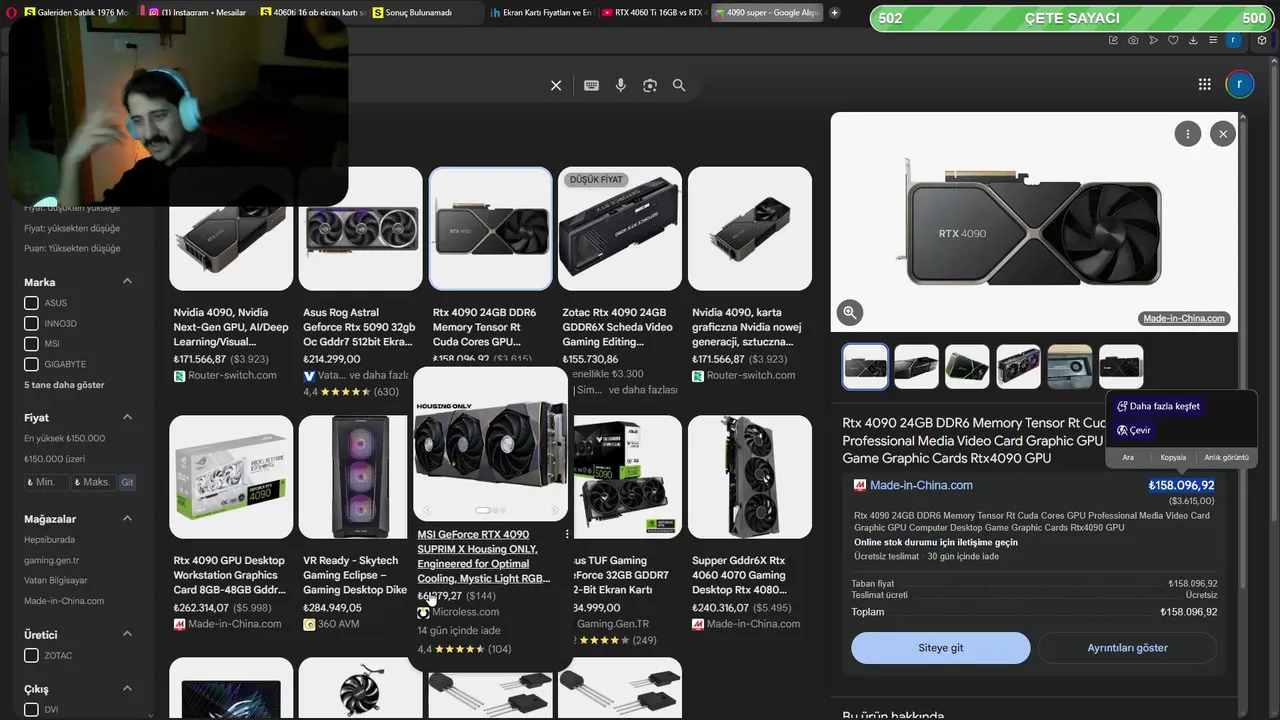Open three-dot options on product panel
Viewport: 1280px width, 720px height.
1188,134
